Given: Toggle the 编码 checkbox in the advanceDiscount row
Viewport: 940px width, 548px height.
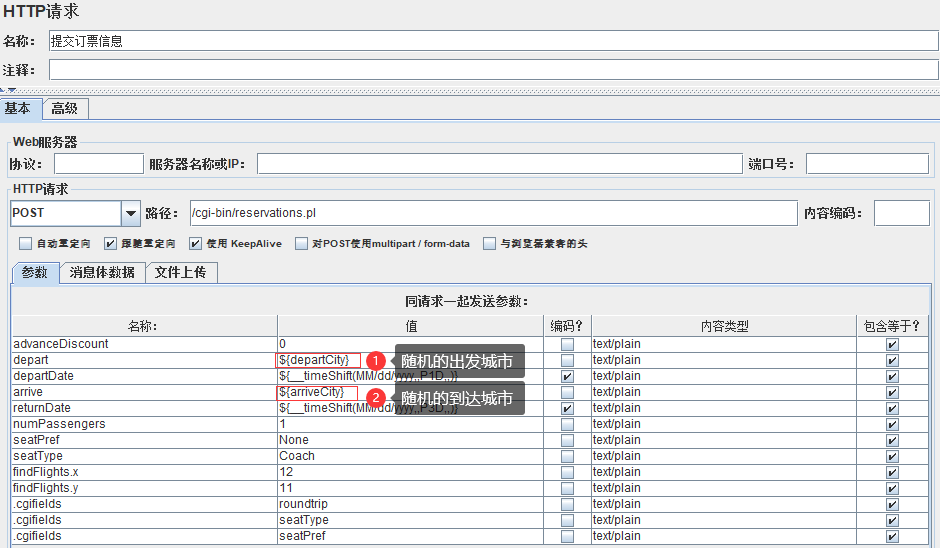Looking at the screenshot, I should (x=567, y=344).
